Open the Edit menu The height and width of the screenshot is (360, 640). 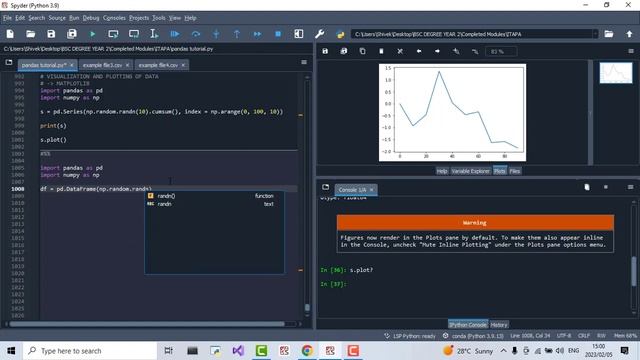point(20,18)
